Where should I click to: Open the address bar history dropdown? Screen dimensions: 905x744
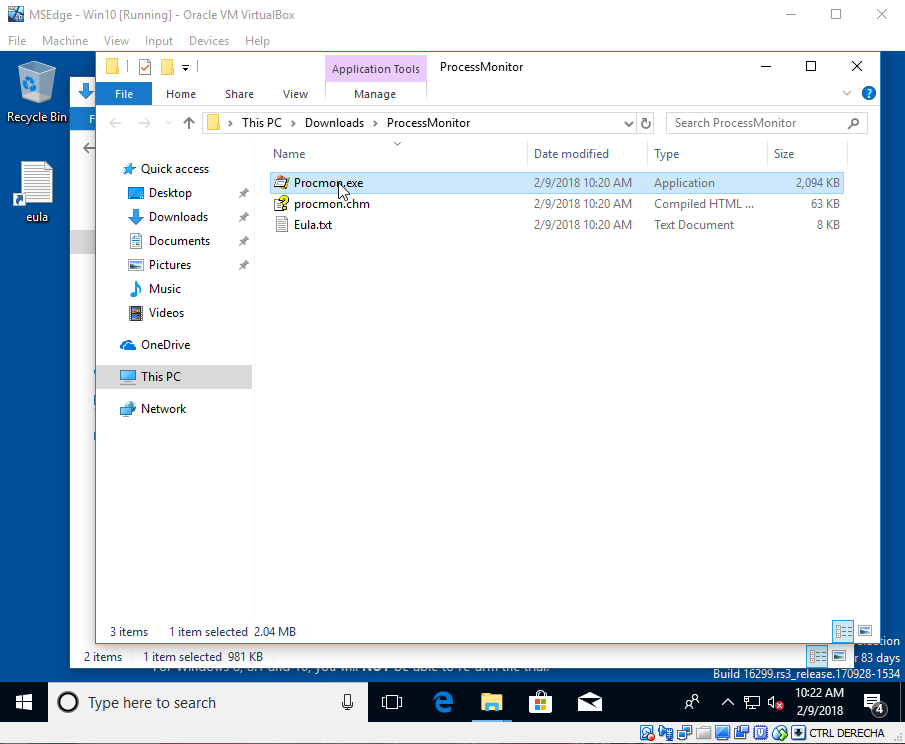coord(628,123)
